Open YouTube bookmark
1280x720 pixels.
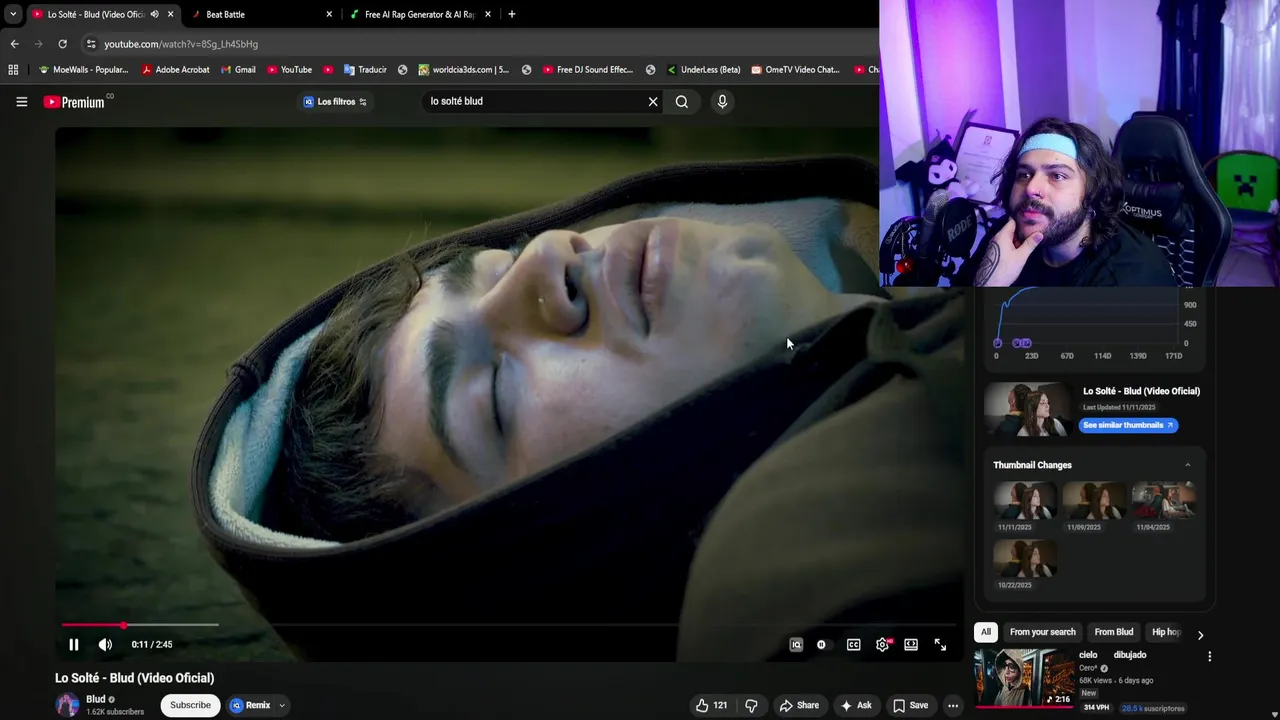(289, 70)
